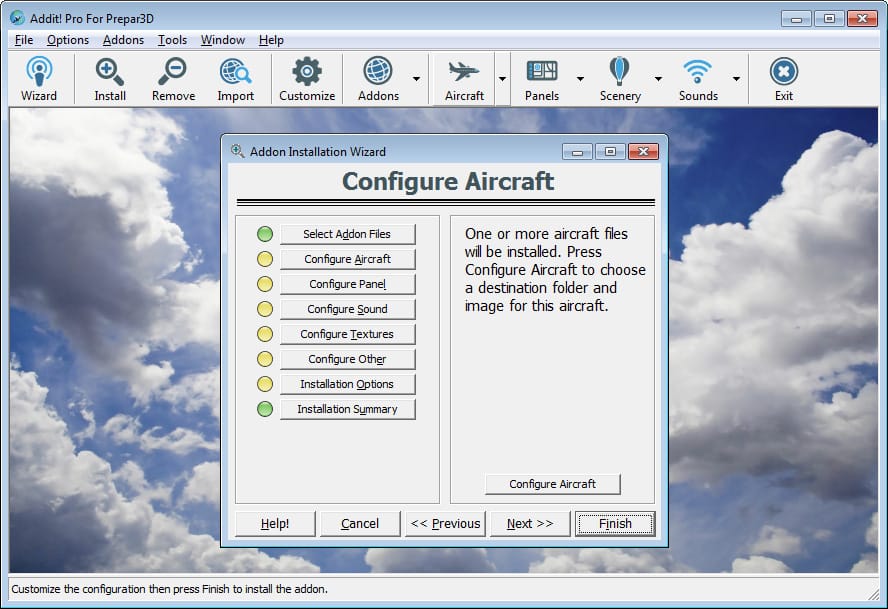
Task: Click the Scenery balloon icon
Action: coord(620,79)
